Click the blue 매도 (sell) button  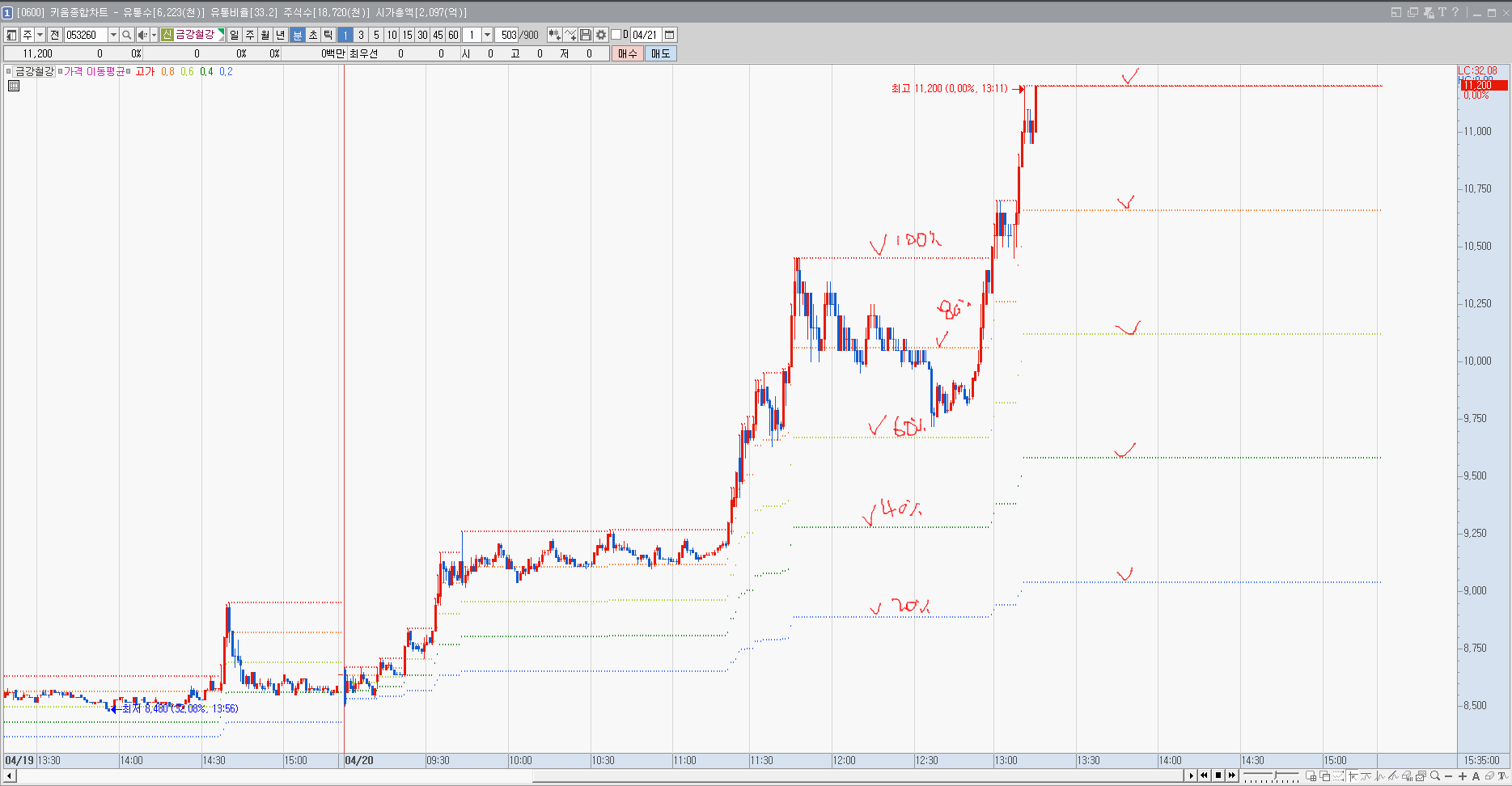[x=660, y=53]
